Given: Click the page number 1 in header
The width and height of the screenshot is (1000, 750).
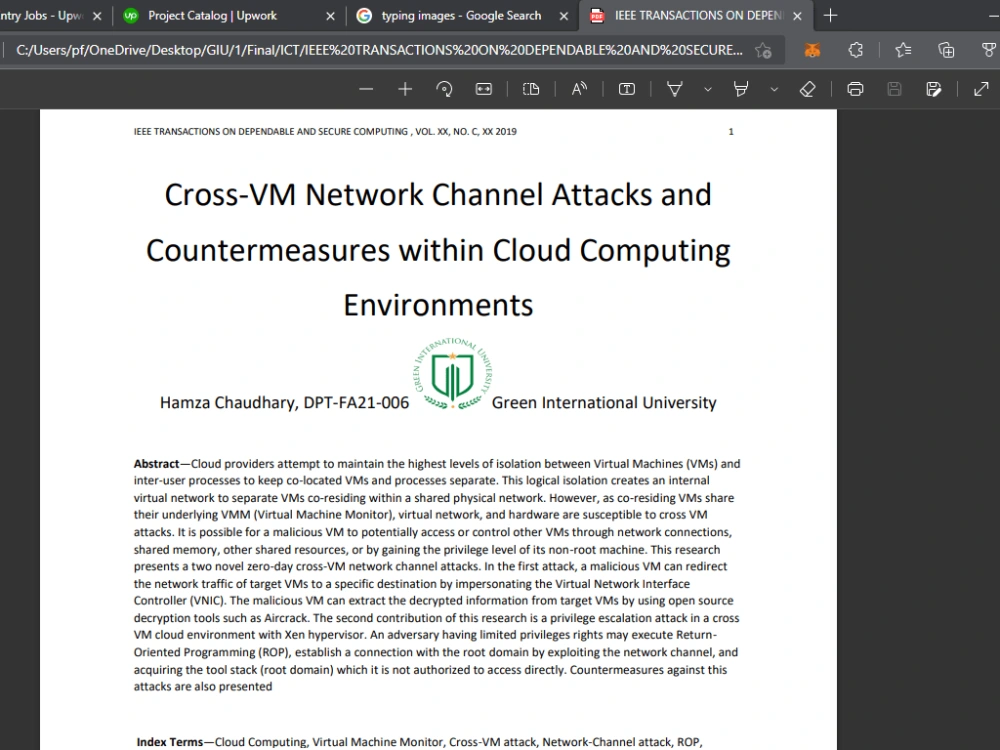Looking at the screenshot, I should coord(731,132).
